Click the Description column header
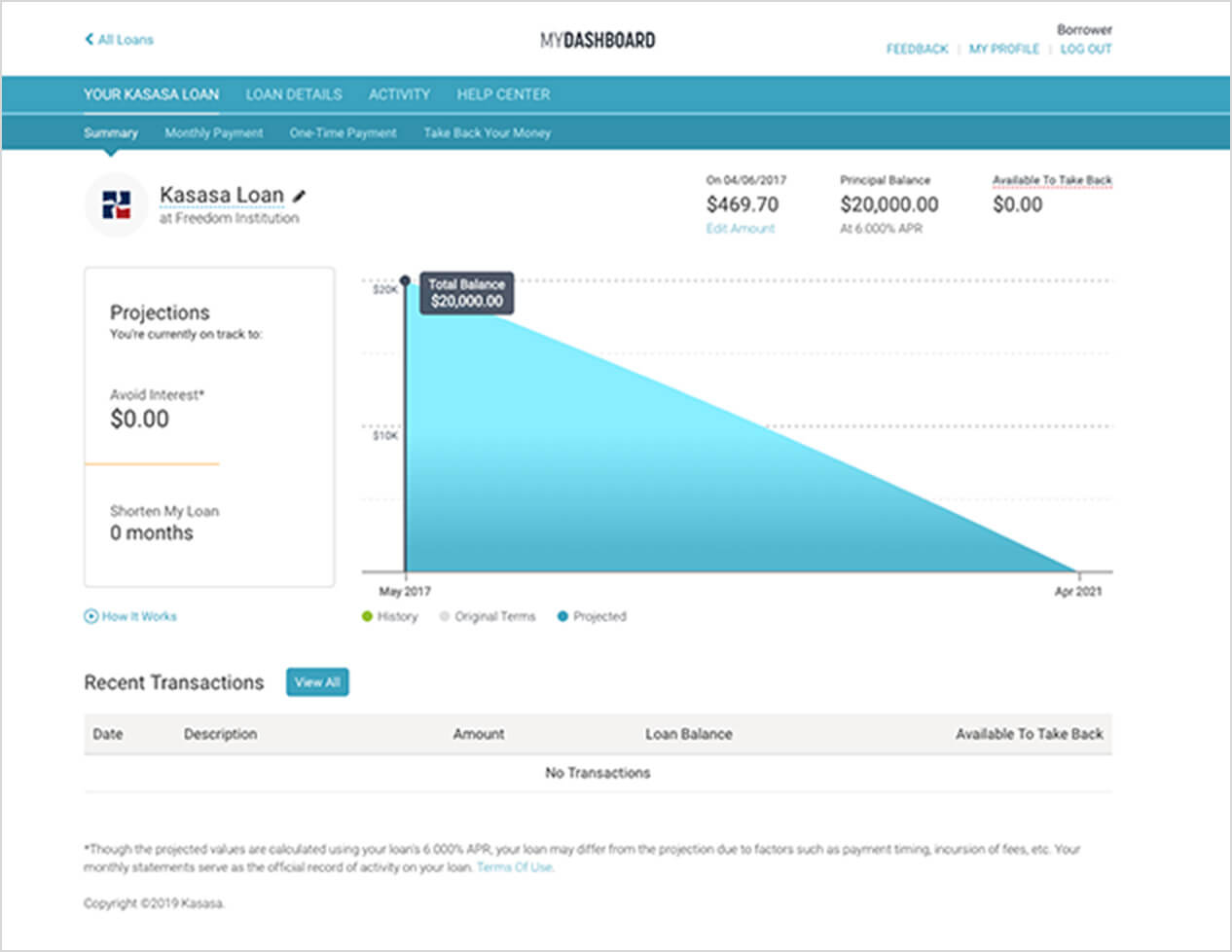Image resolution: width=1232 pixels, height=952 pixels. pos(221,734)
